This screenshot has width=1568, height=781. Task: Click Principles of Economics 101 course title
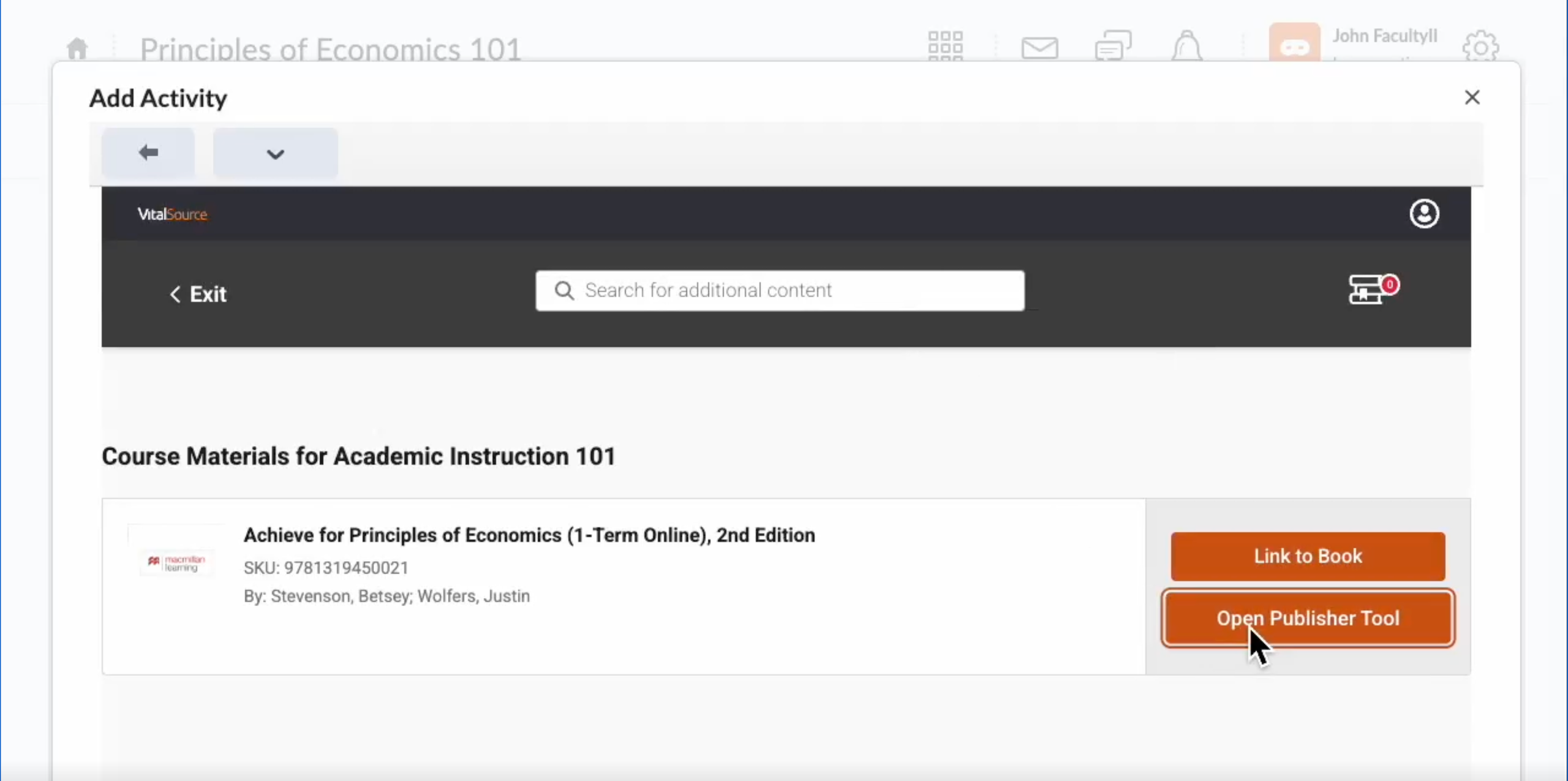pyautogui.click(x=330, y=49)
